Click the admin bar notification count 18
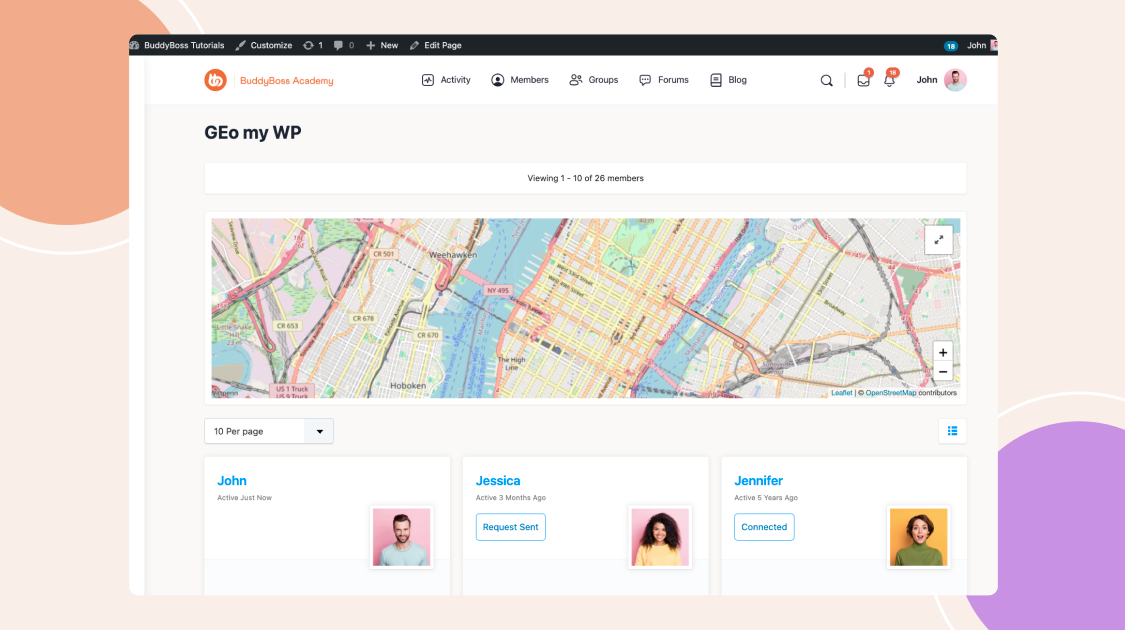The image size is (1125, 630). coord(951,46)
